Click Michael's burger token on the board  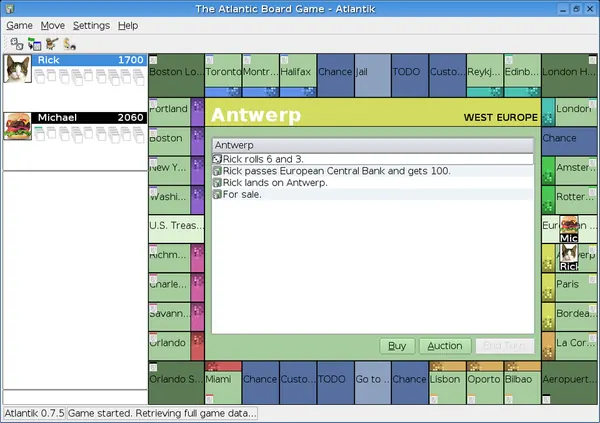pos(569,229)
